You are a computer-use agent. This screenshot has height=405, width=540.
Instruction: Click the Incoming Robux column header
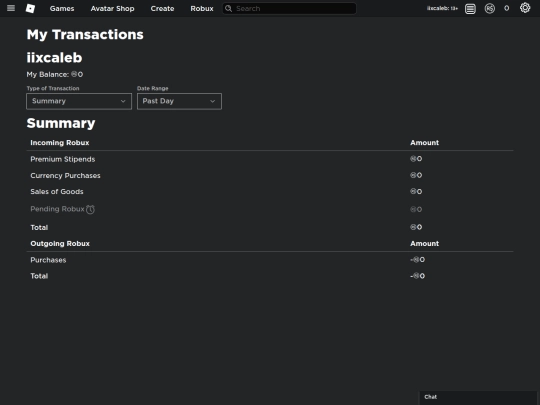click(x=60, y=143)
